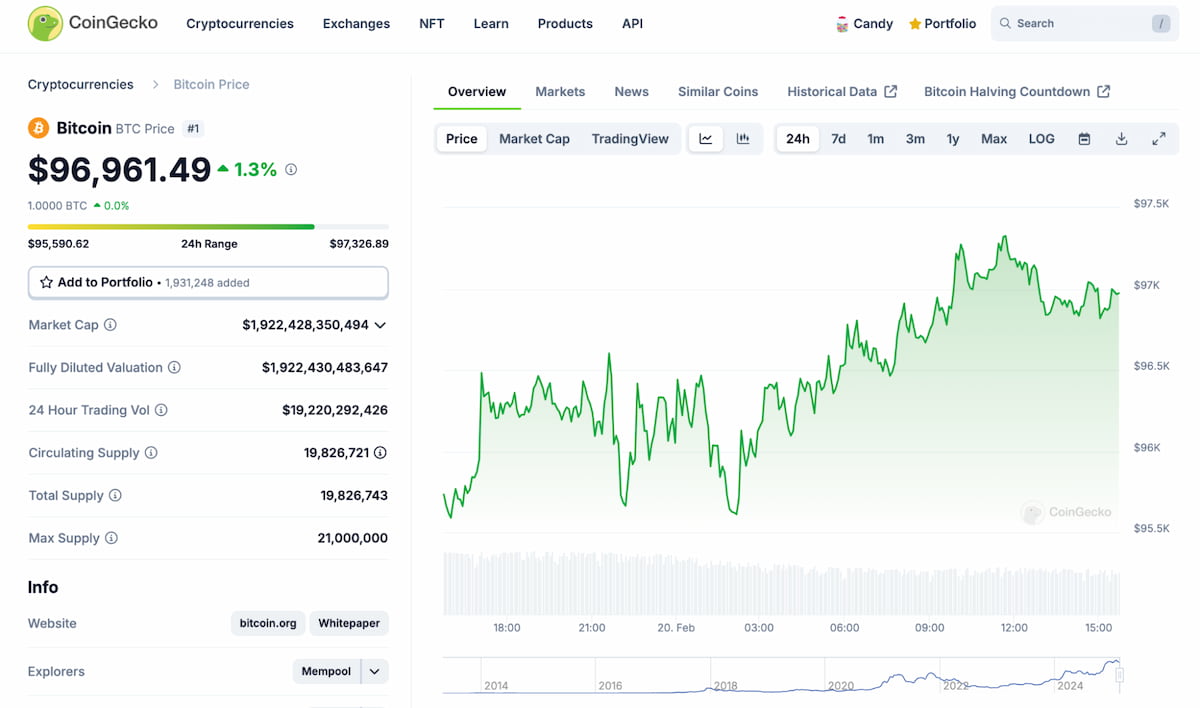
Task: Select Max time range
Action: coord(994,139)
